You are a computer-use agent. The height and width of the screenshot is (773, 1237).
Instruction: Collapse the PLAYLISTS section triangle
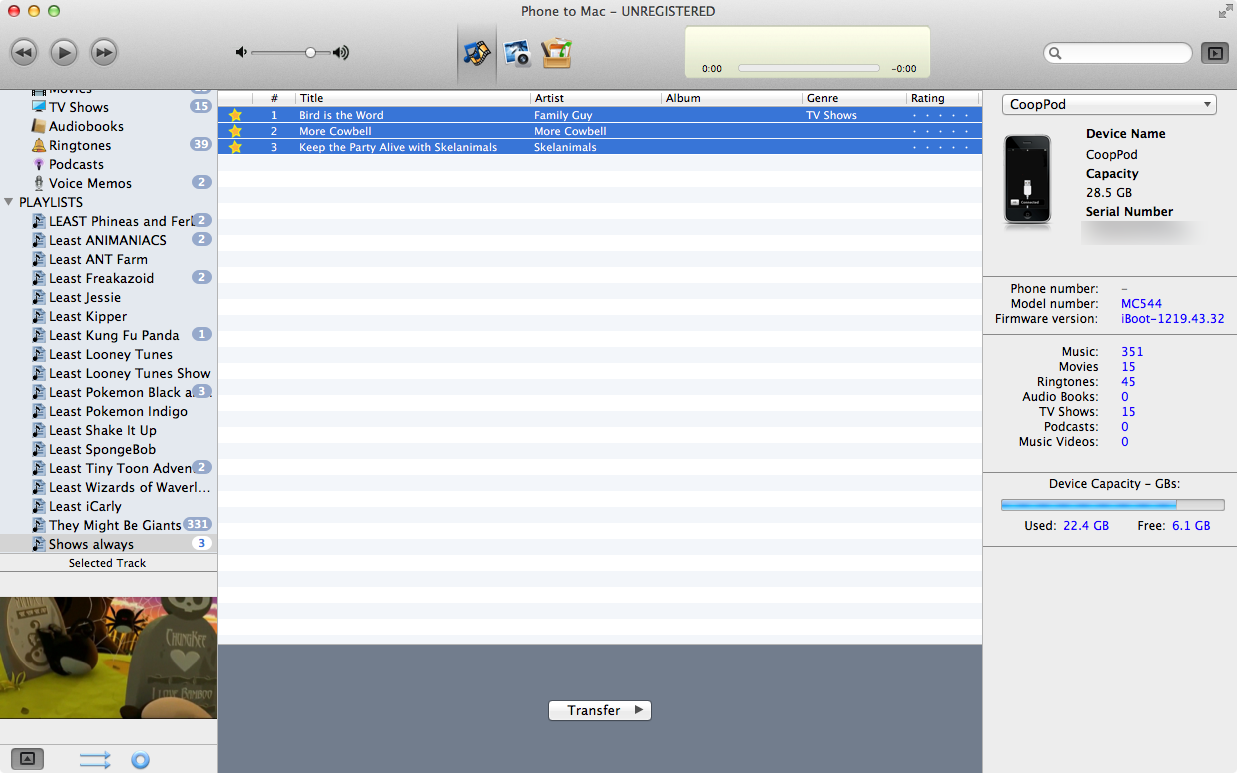pyautogui.click(x=9, y=202)
